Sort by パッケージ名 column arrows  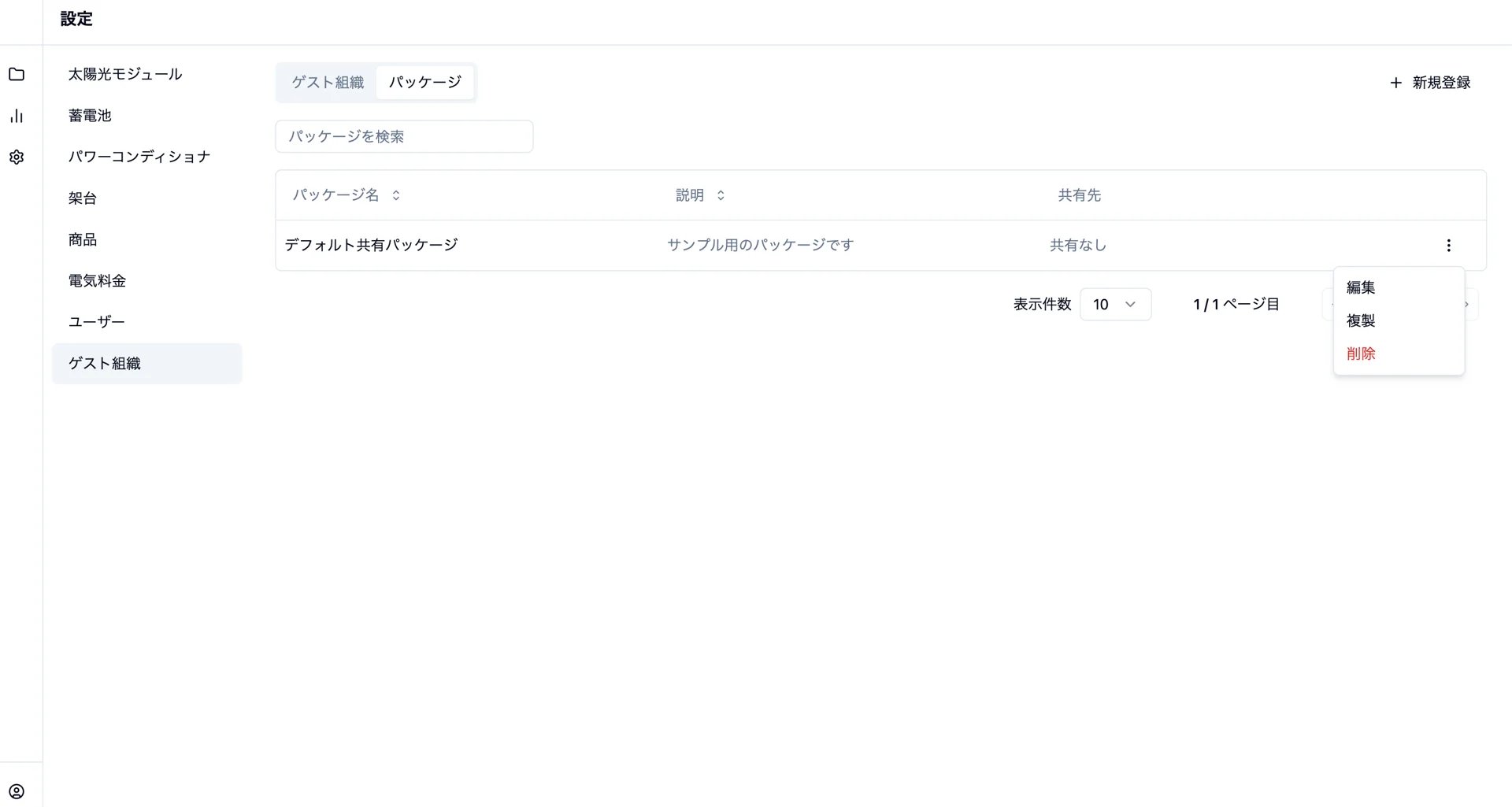396,195
